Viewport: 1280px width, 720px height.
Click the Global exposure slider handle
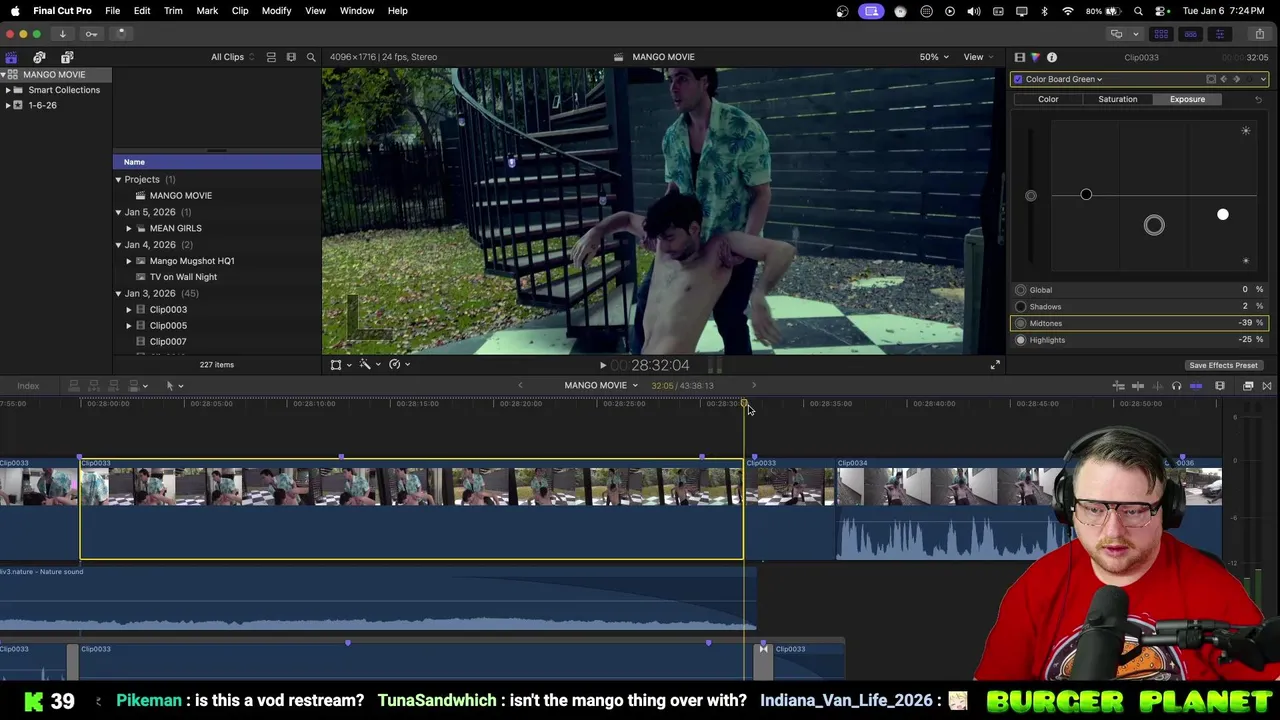(x=1031, y=195)
